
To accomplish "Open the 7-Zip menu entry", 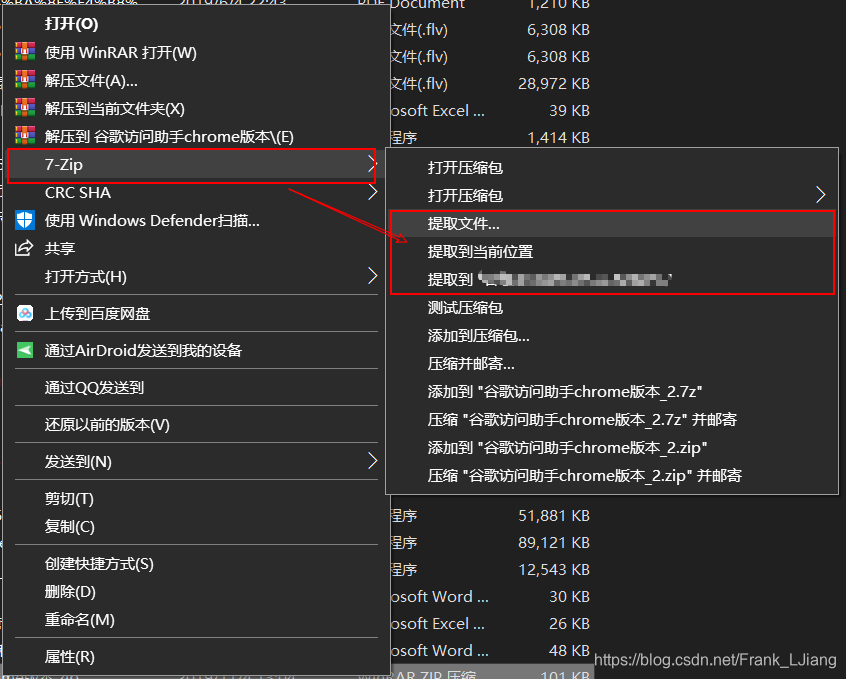I will point(196,165).
